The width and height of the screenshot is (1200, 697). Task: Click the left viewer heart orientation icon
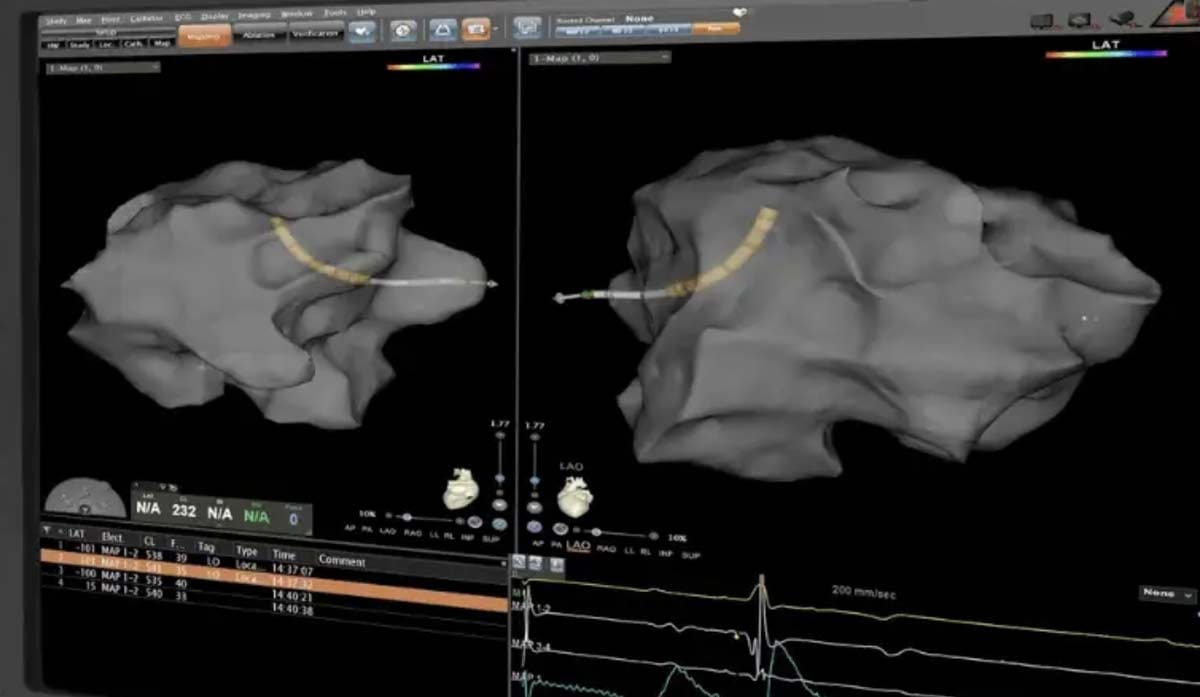coord(461,489)
